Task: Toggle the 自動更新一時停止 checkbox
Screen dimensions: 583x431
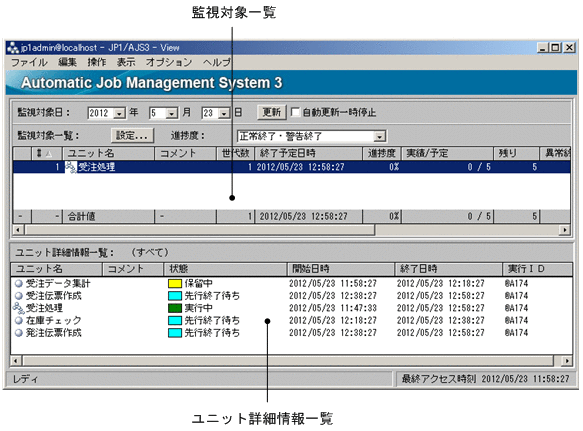Action: (295, 112)
